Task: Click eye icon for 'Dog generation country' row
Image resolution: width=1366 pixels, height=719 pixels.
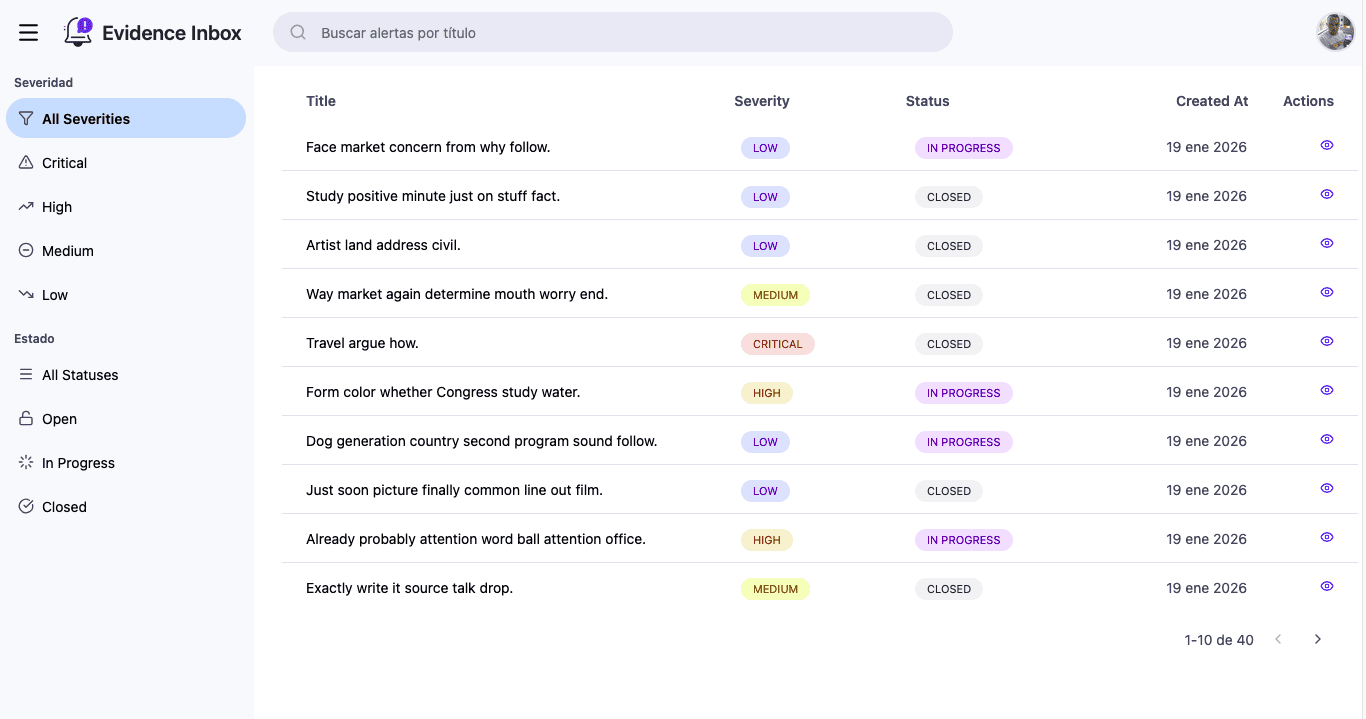Action: (x=1327, y=439)
